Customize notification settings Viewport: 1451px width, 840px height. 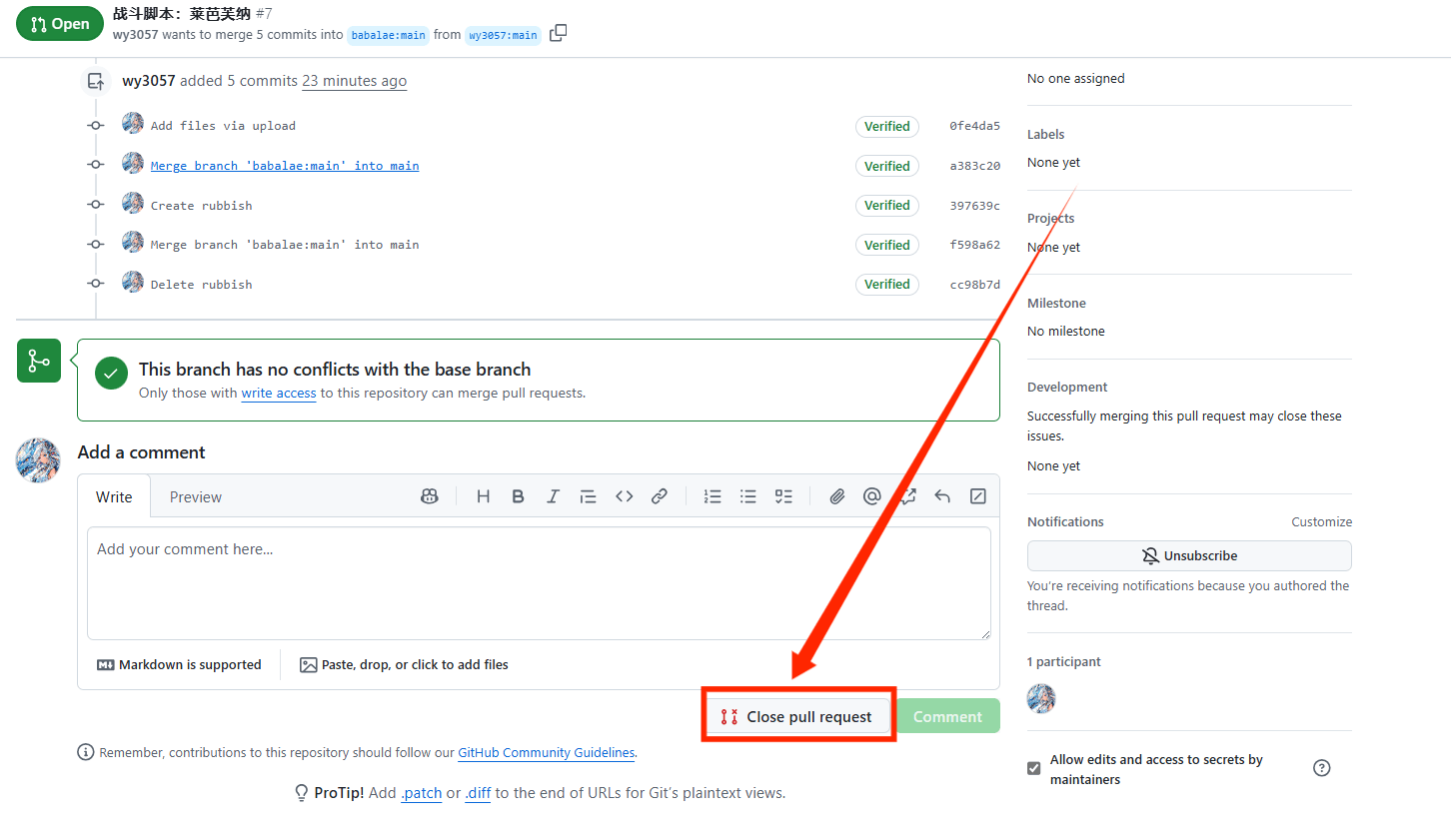click(1321, 520)
